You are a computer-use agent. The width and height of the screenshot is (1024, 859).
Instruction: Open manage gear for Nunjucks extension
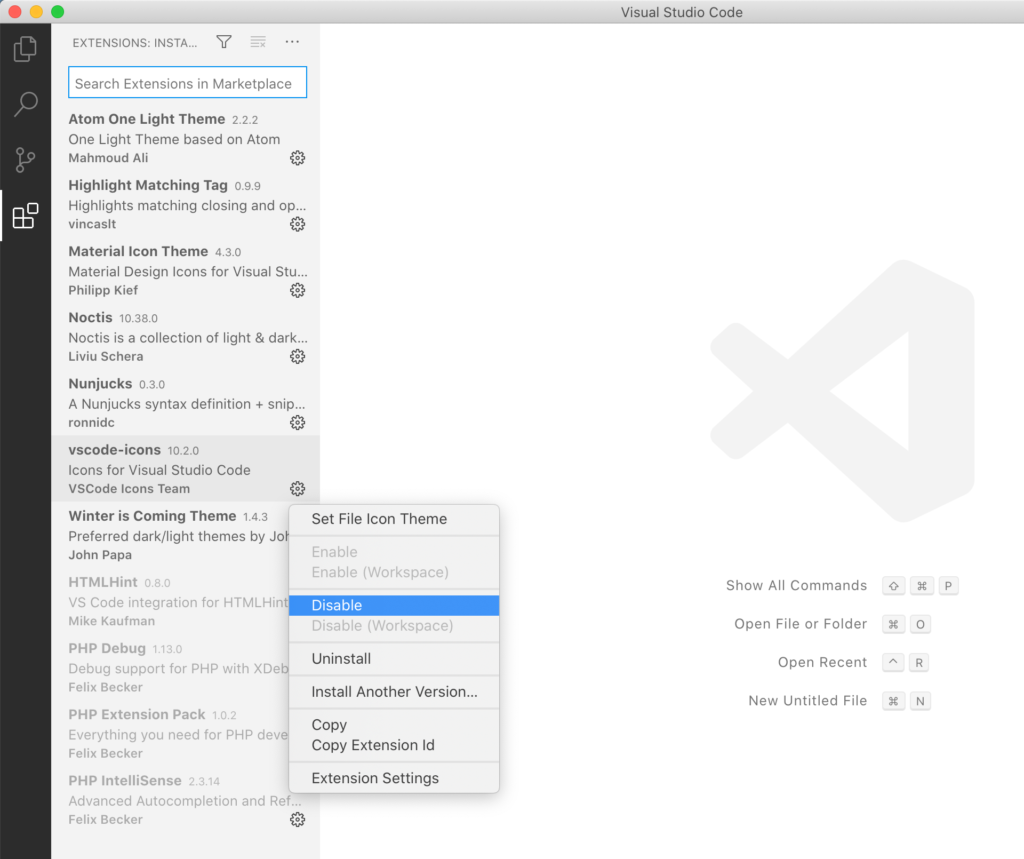[x=297, y=423]
